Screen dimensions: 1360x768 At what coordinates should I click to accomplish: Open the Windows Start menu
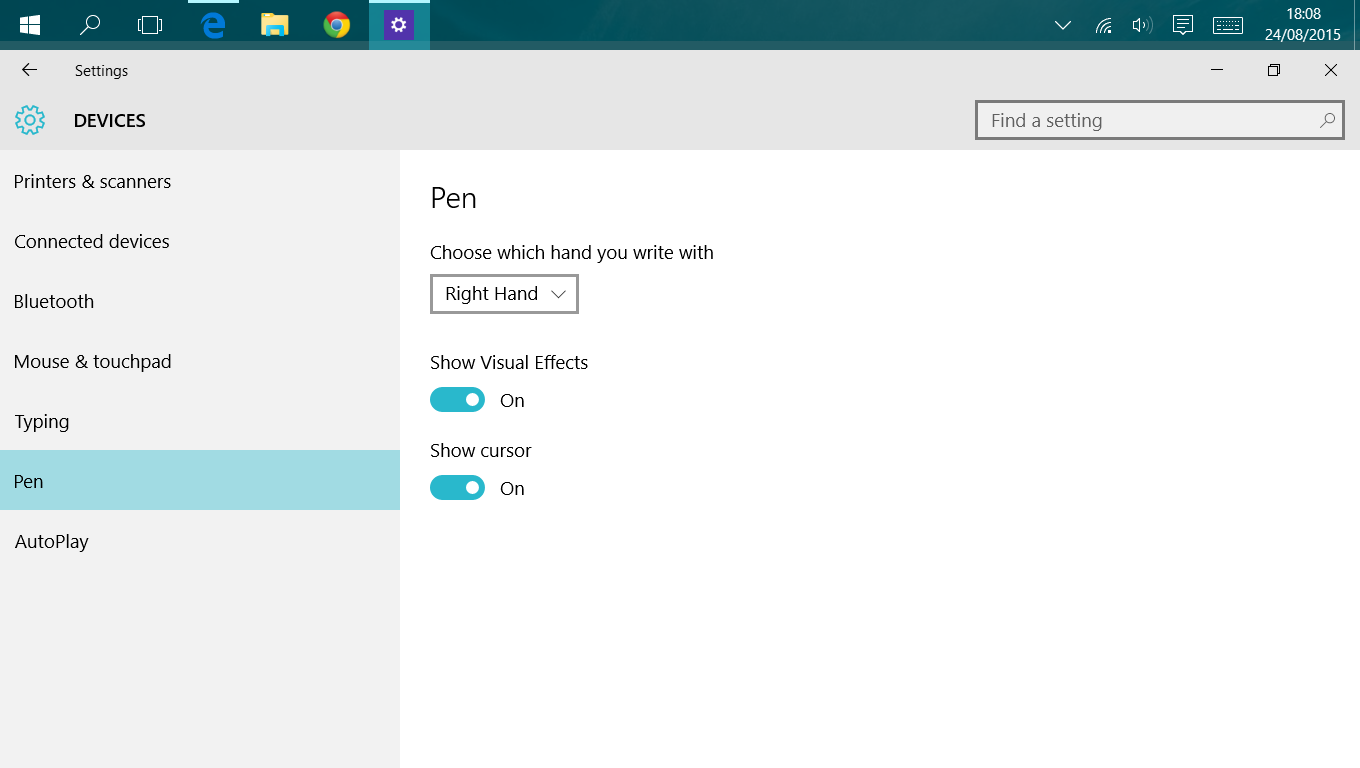click(29, 25)
